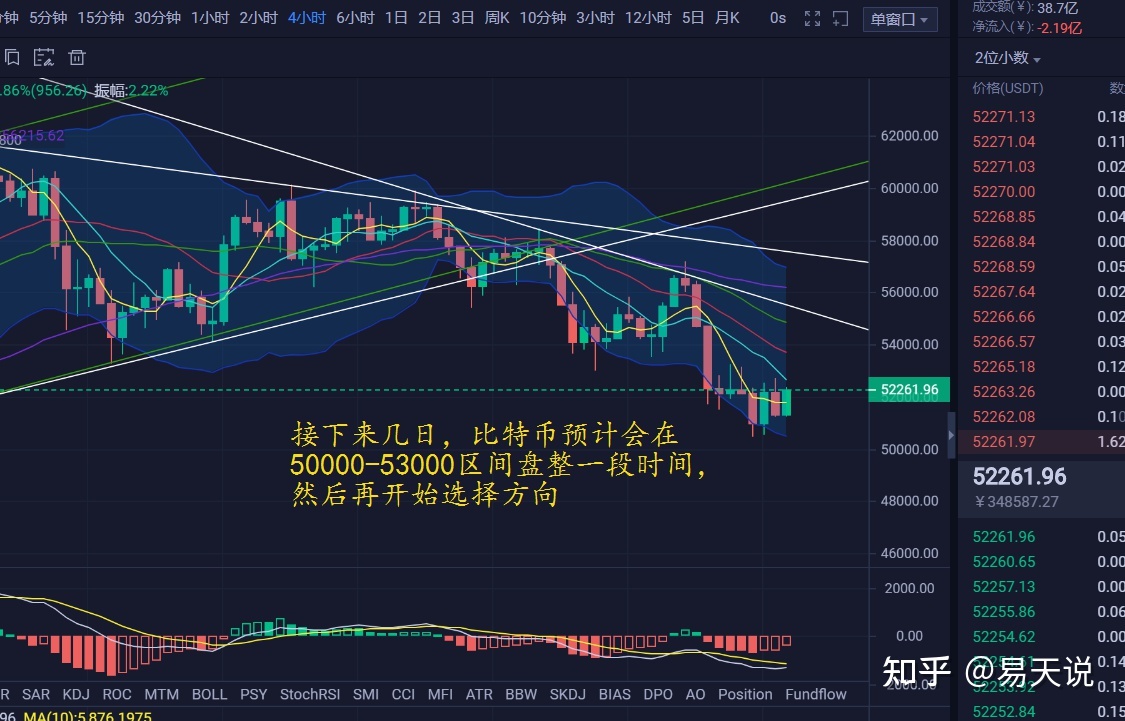Click sell order price 52261.97

pos(1004,442)
